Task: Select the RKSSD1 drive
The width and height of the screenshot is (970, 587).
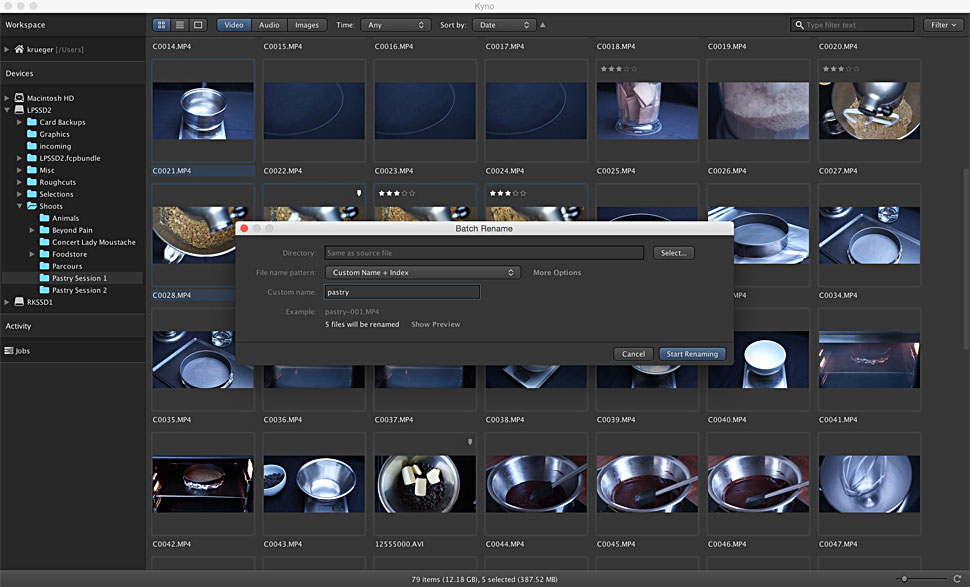Action: click(x=33, y=302)
